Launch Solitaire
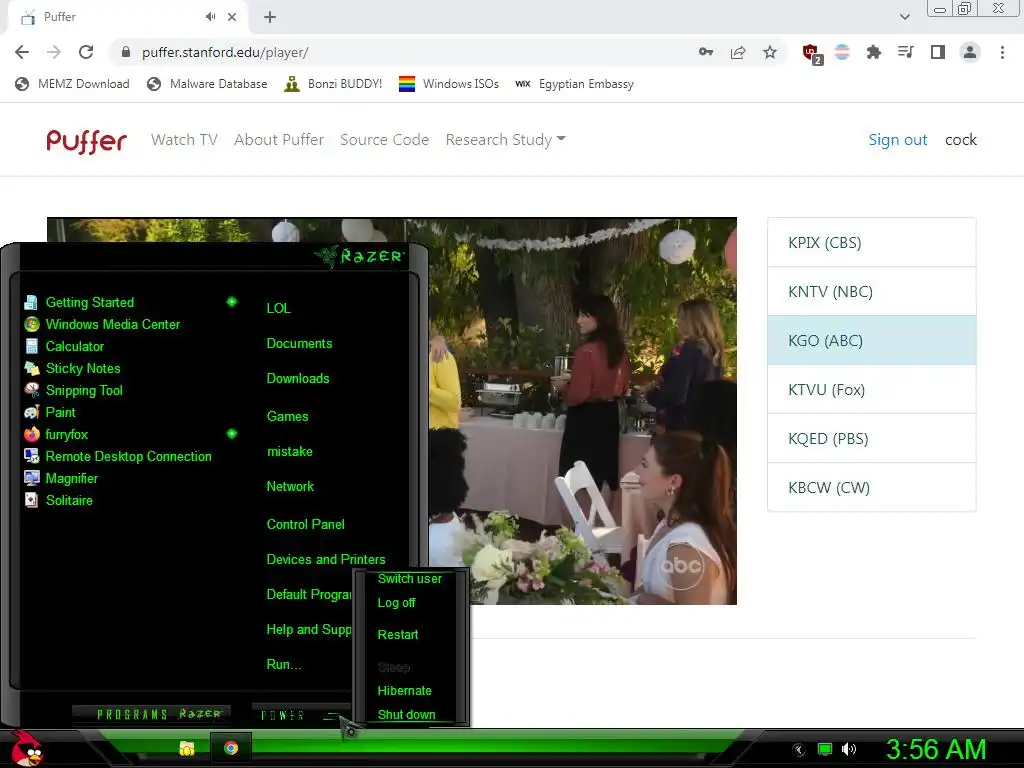 58,500
